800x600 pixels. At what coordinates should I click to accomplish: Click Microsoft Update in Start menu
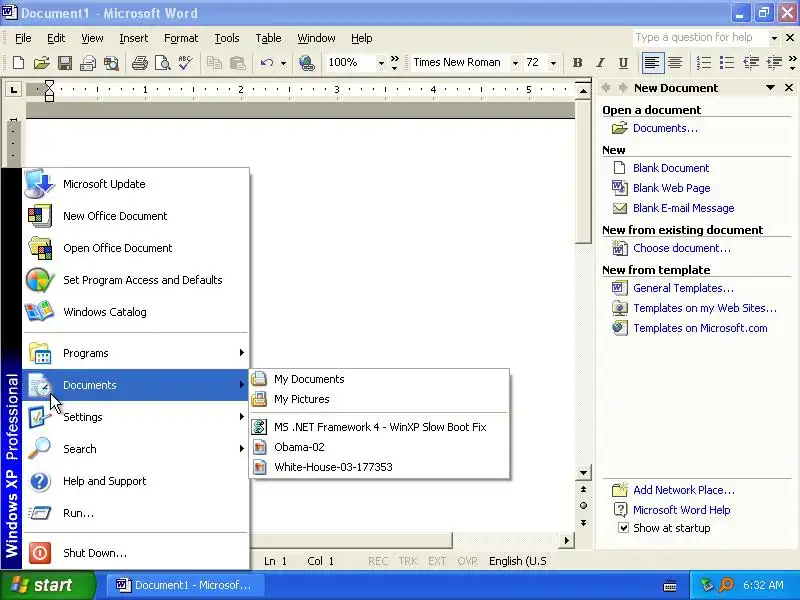(135, 184)
